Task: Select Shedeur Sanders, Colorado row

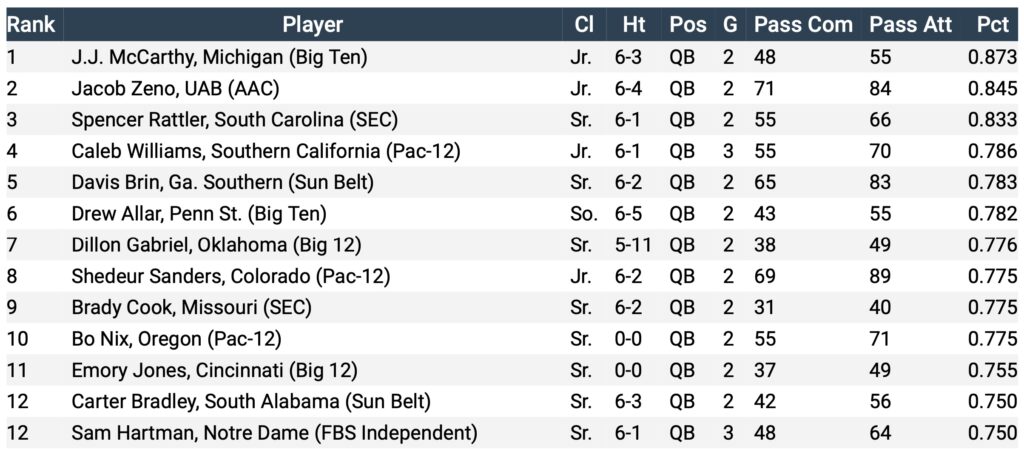Action: [512, 276]
